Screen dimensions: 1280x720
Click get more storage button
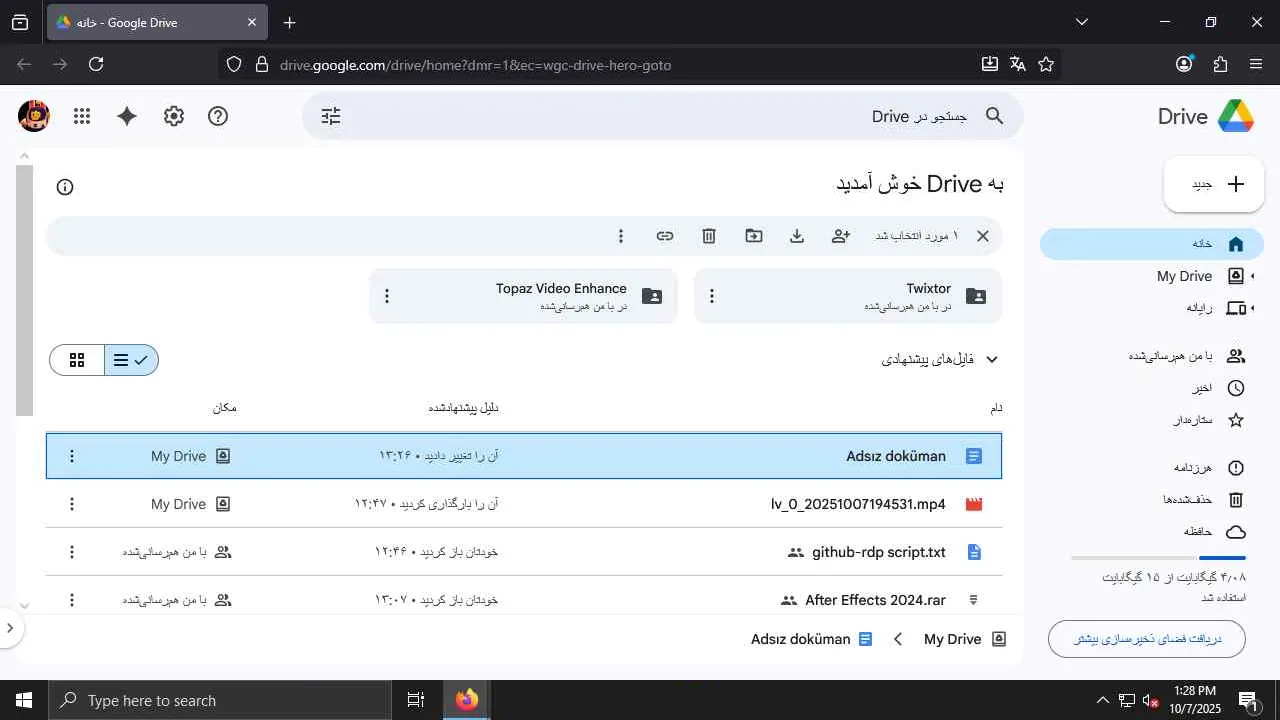click(1147, 639)
